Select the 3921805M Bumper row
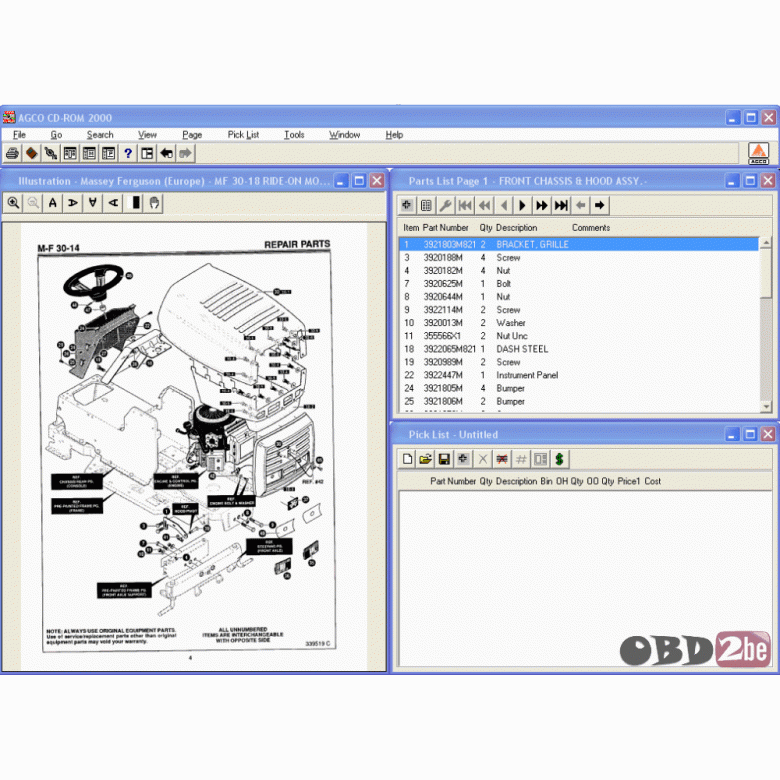Image resolution: width=780 pixels, height=780 pixels. [579, 388]
